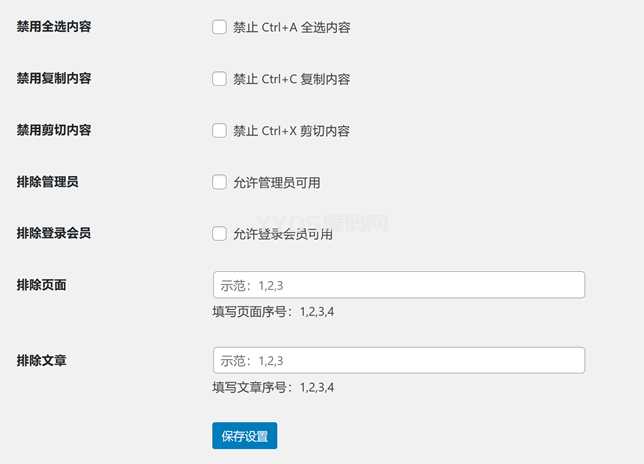644x464 pixels.
Task: Click the 禁用复制内容 row heading
Action: [x=54, y=77]
